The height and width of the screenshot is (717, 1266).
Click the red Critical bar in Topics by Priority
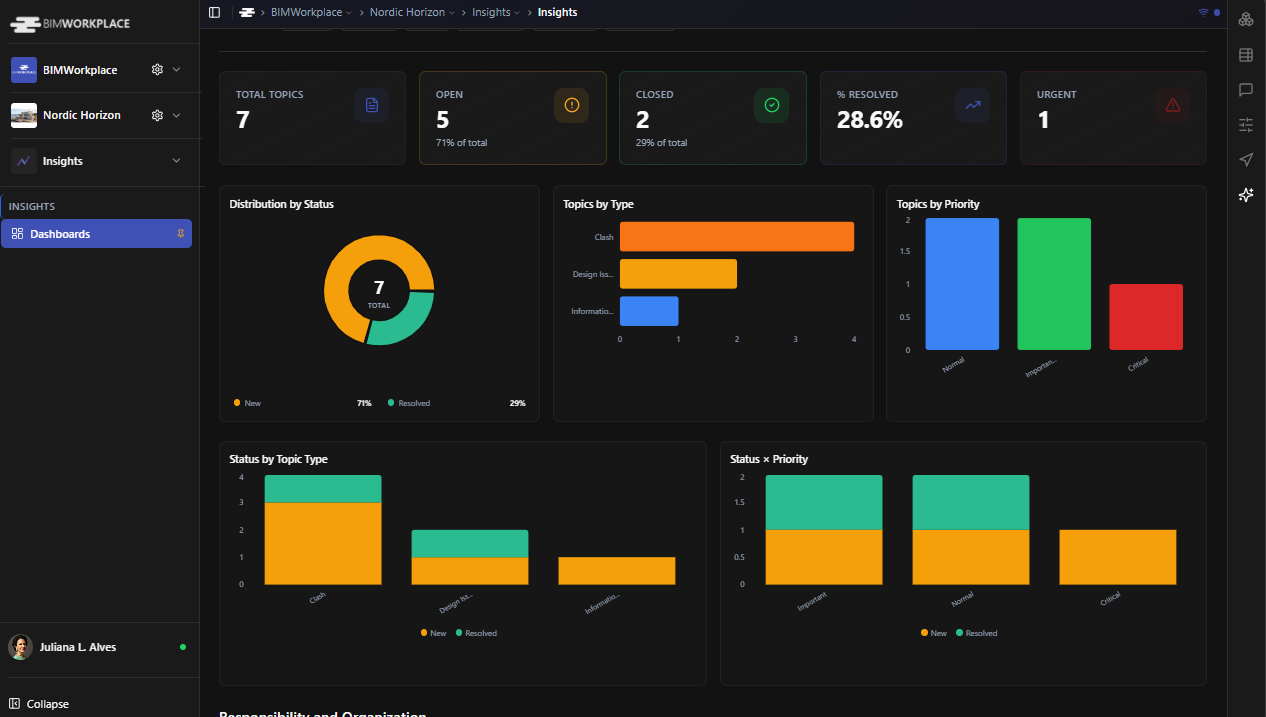coord(1146,317)
